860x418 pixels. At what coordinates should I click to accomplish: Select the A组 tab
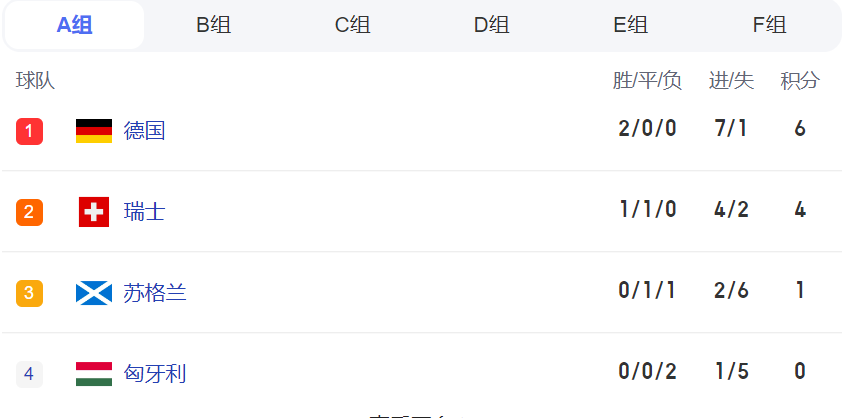(x=74, y=25)
